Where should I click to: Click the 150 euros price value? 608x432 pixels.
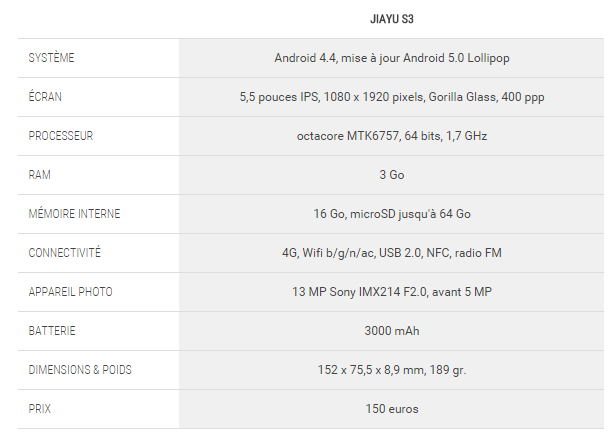point(392,409)
